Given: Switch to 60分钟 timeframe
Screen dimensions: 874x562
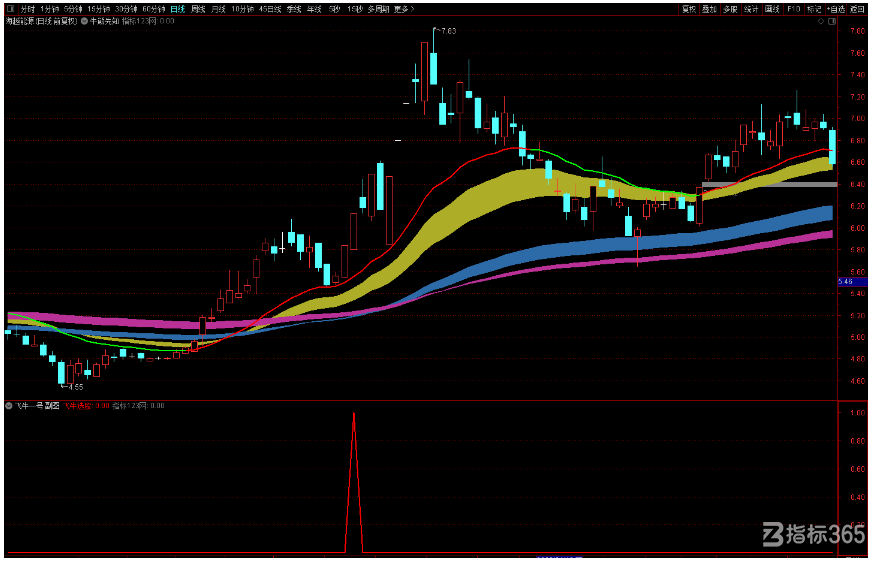Looking at the screenshot, I should [154, 9].
